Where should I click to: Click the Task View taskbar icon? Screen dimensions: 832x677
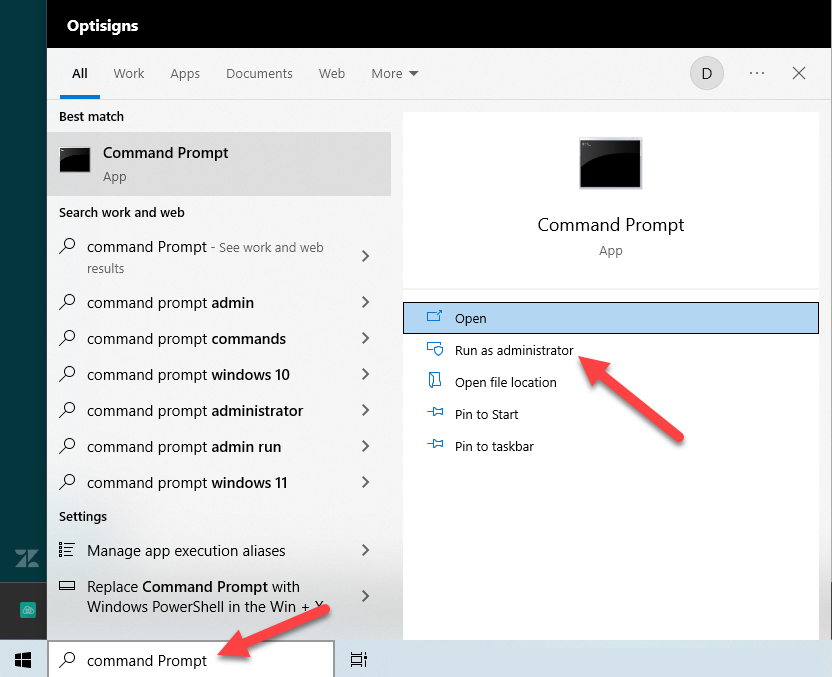click(359, 659)
